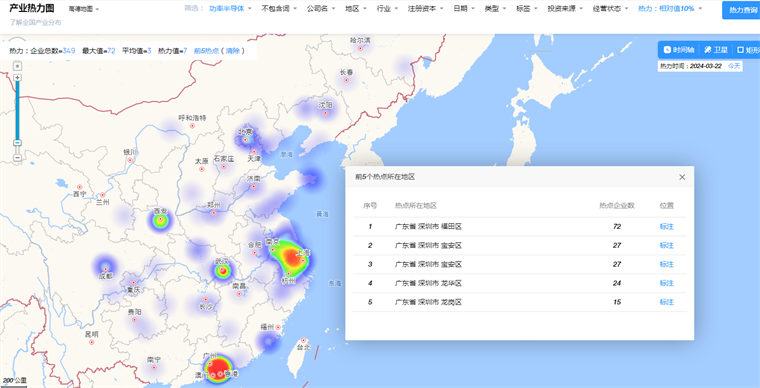Open the 经营状态 filter dropdown

610,9
